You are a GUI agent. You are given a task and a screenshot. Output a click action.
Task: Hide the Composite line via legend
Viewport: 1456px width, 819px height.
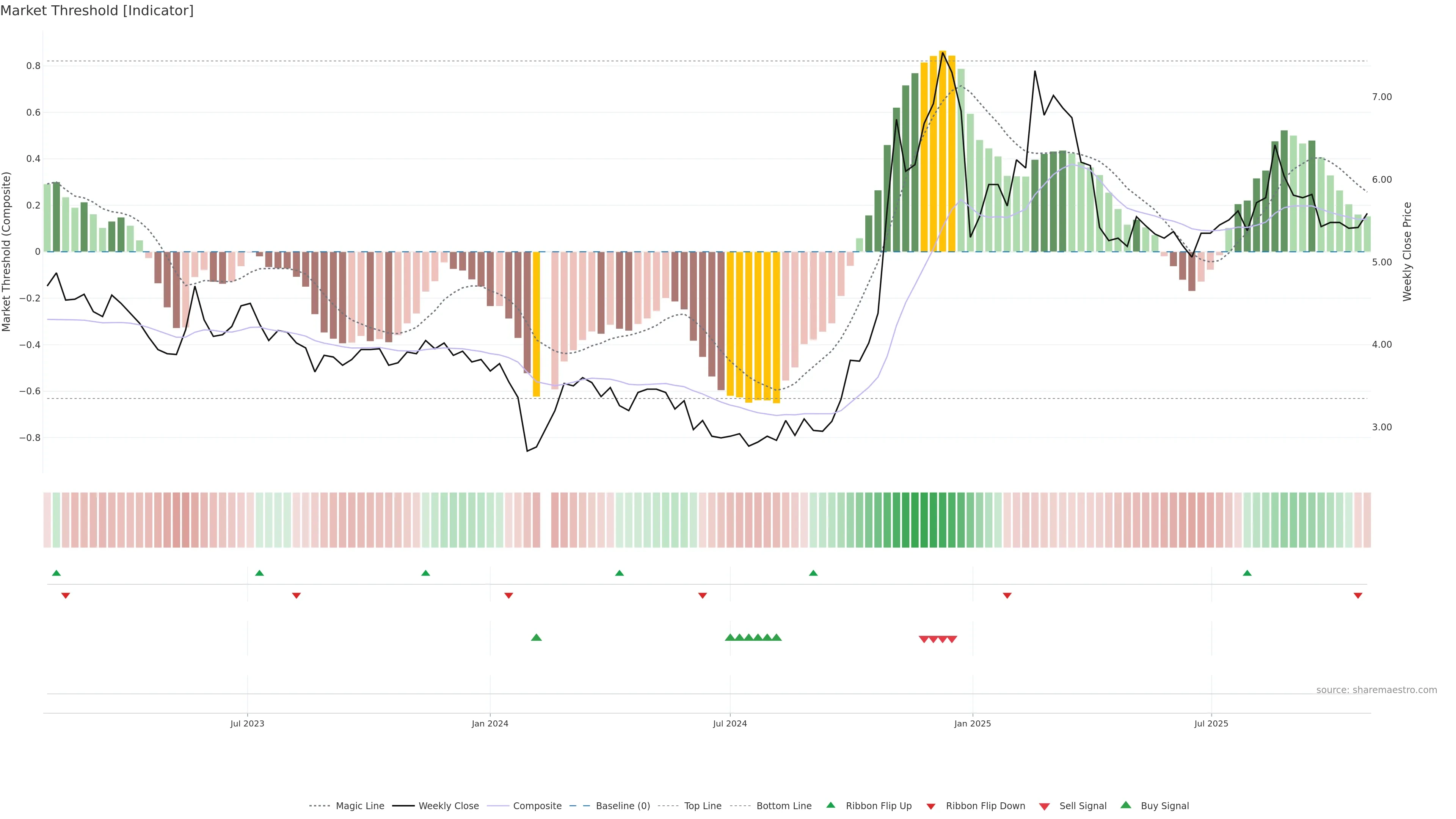click(x=537, y=805)
